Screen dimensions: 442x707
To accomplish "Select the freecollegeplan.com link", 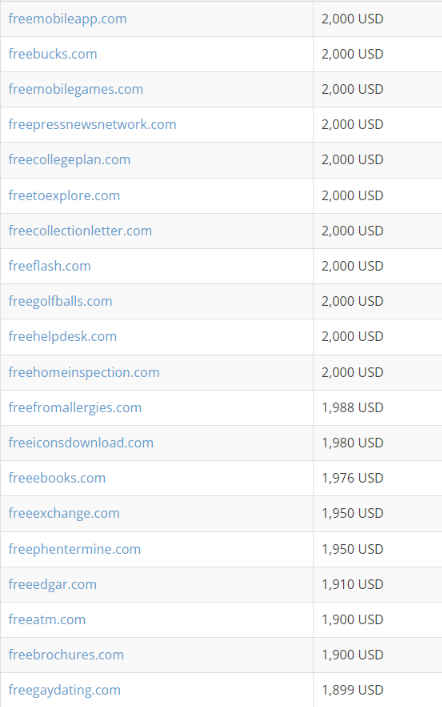I will 69,160.
